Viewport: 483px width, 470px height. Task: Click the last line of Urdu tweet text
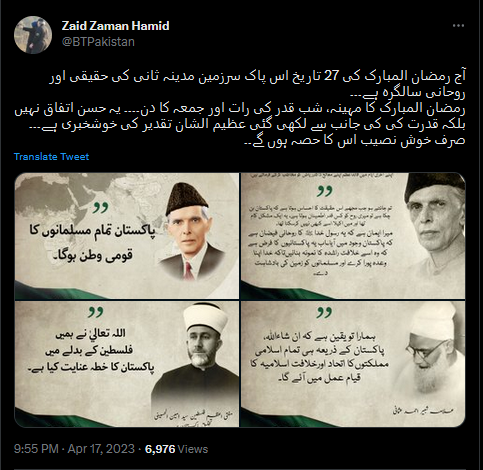(355, 140)
